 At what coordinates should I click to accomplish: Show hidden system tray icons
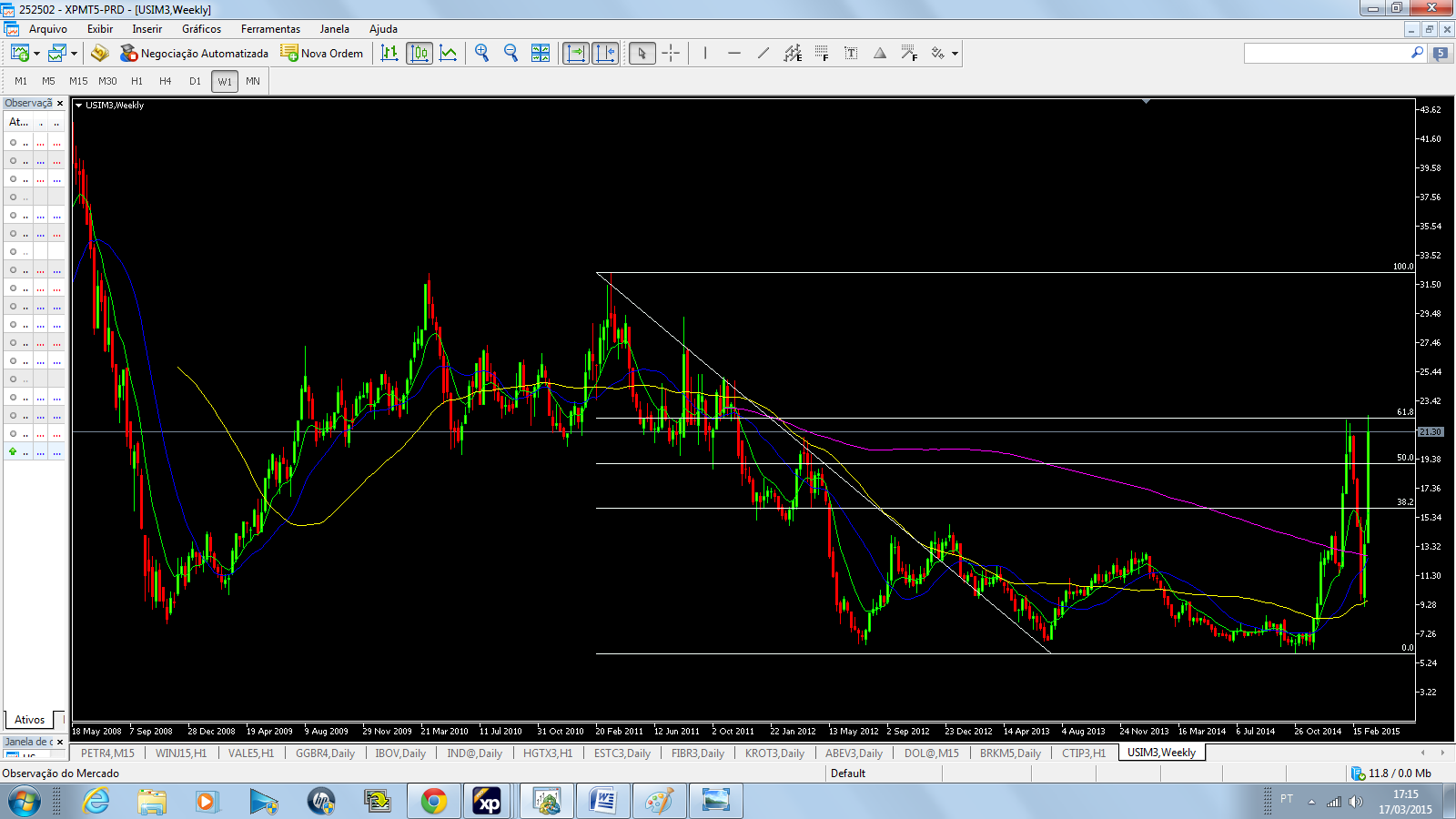[1311, 801]
